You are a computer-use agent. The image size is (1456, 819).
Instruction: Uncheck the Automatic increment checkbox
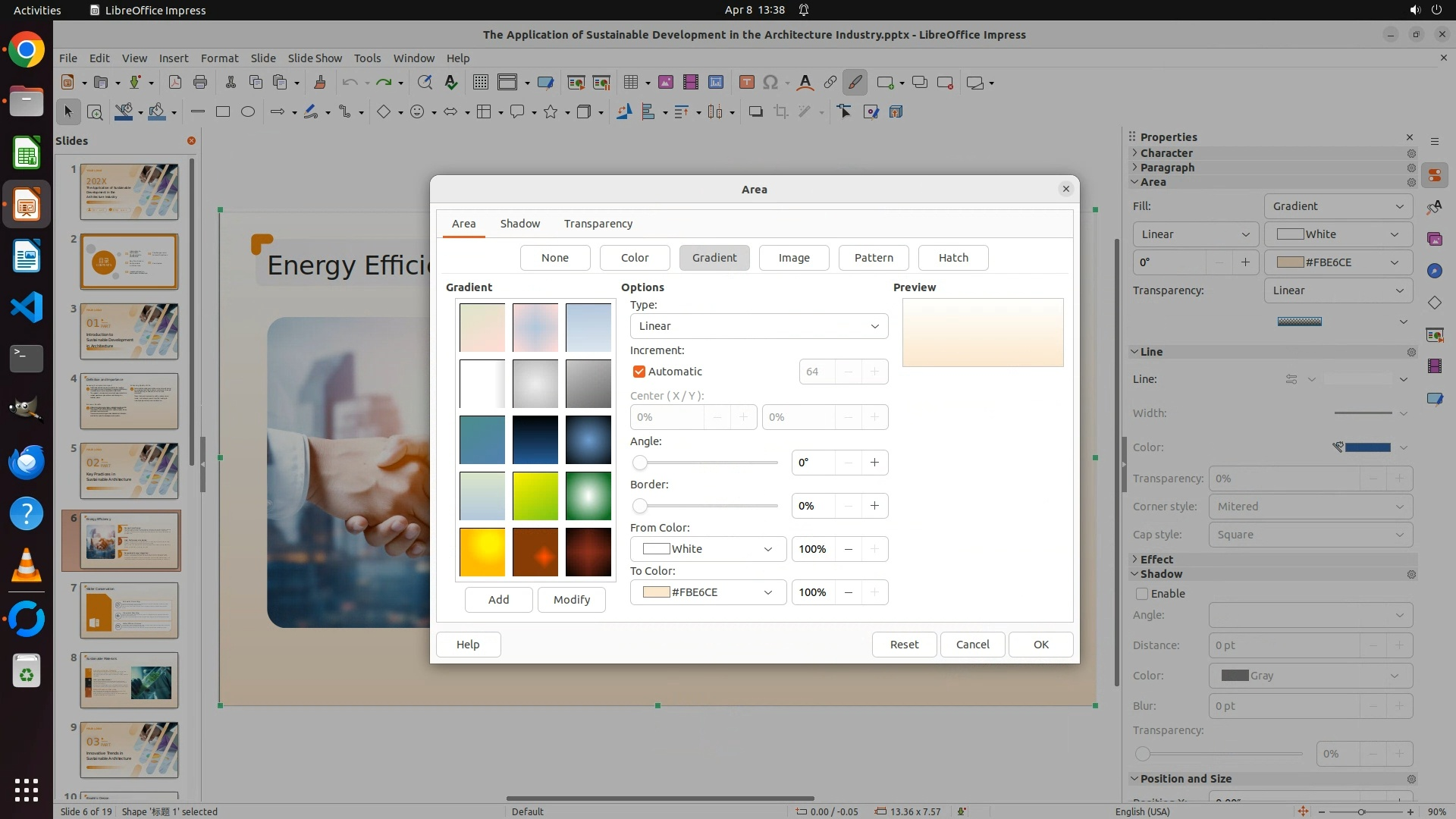coord(639,372)
